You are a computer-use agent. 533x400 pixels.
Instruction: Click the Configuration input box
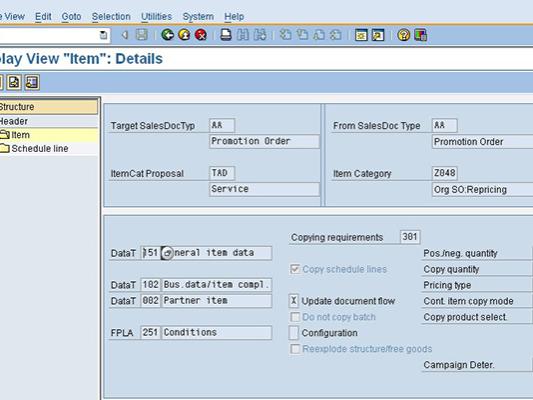tap(294, 333)
